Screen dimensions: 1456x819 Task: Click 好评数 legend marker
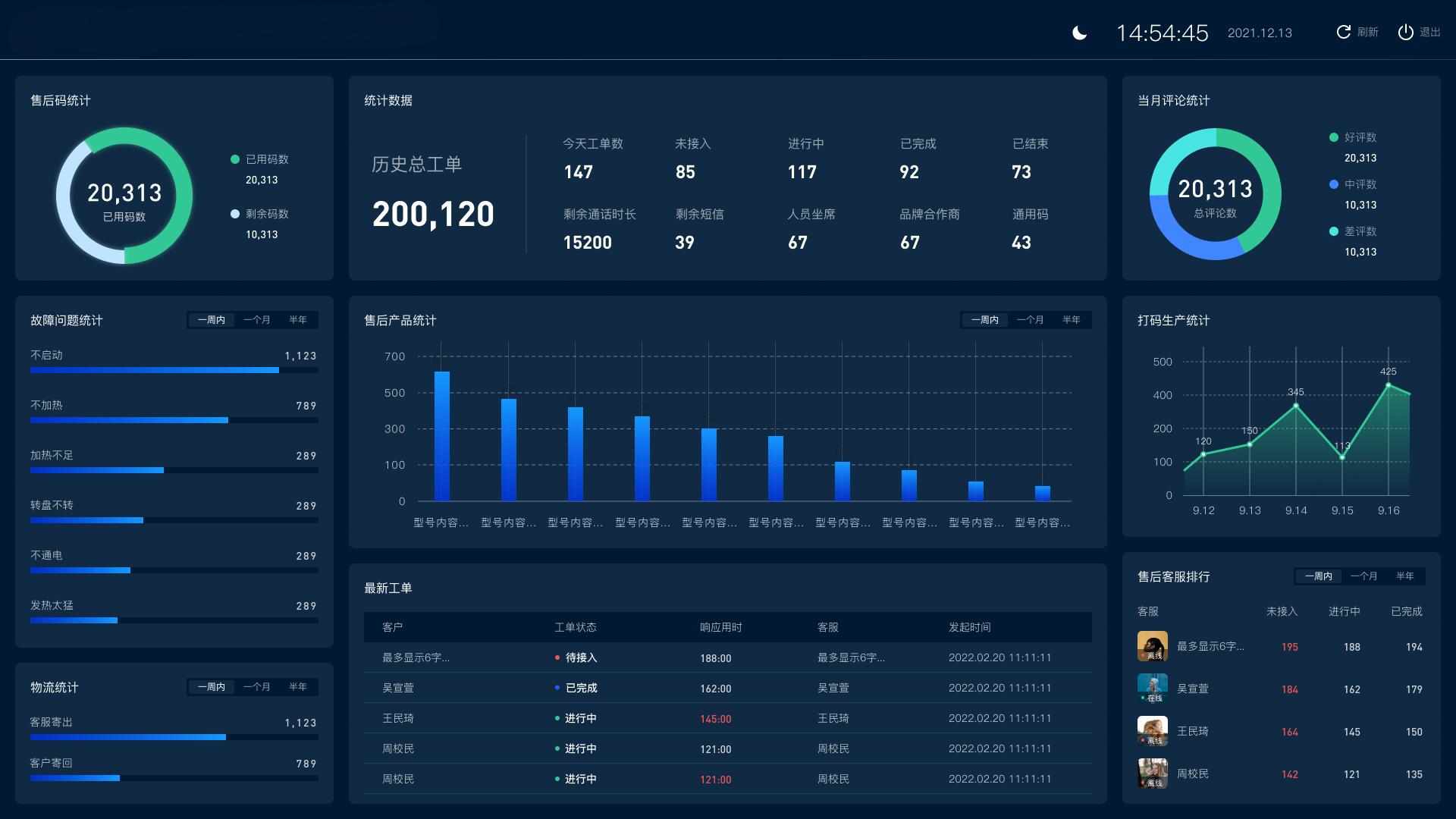coord(1334,137)
